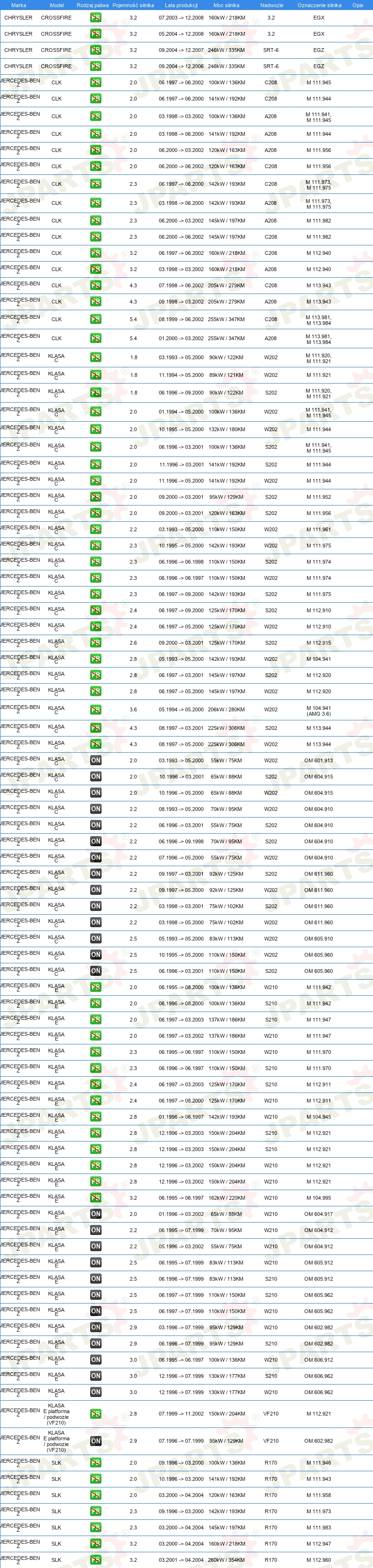Click the Rodzaj paliwa column header
The height and width of the screenshot is (1568, 373).
[93, 5]
